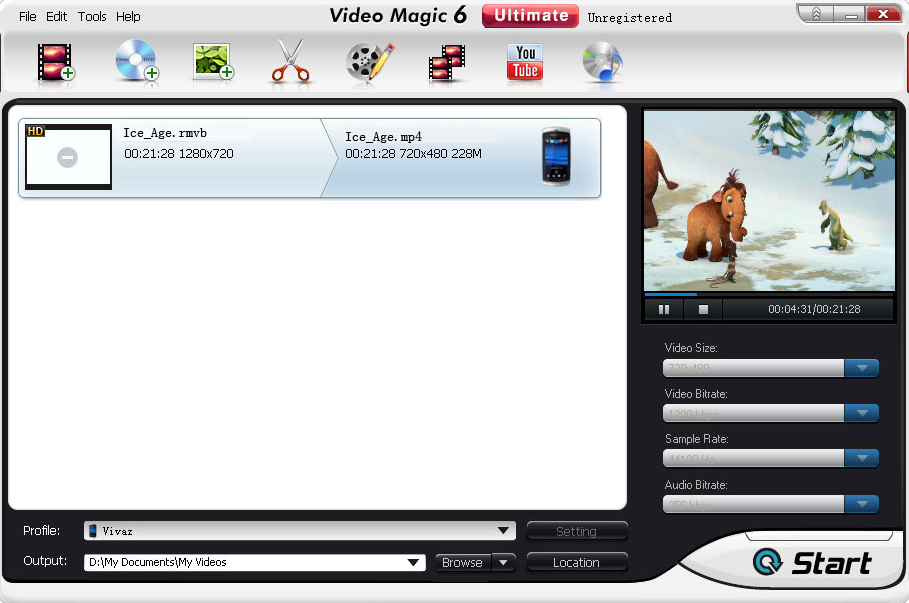The image size is (909, 603).
Task: Open the File menu
Action: click(x=27, y=17)
